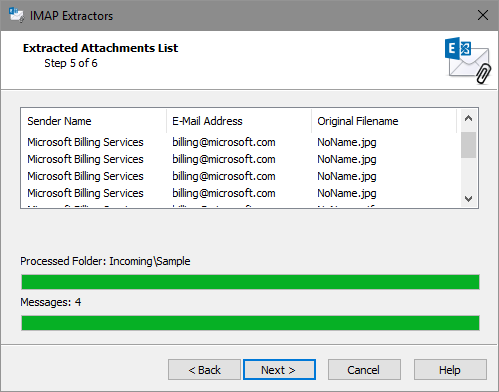This screenshot has height=392, width=499.
Task: Select first Microsoft Billing Services row
Action: (241, 142)
